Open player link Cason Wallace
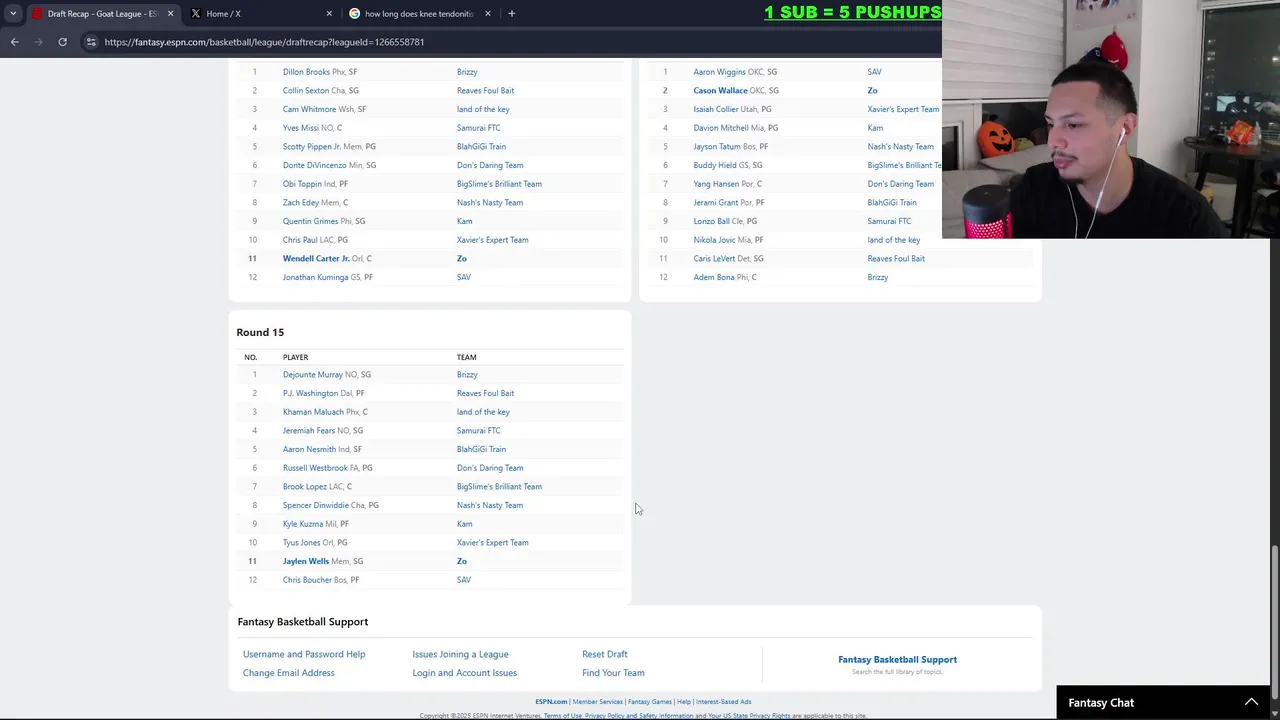Viewport: 1280px width, 720px height. 720,91
